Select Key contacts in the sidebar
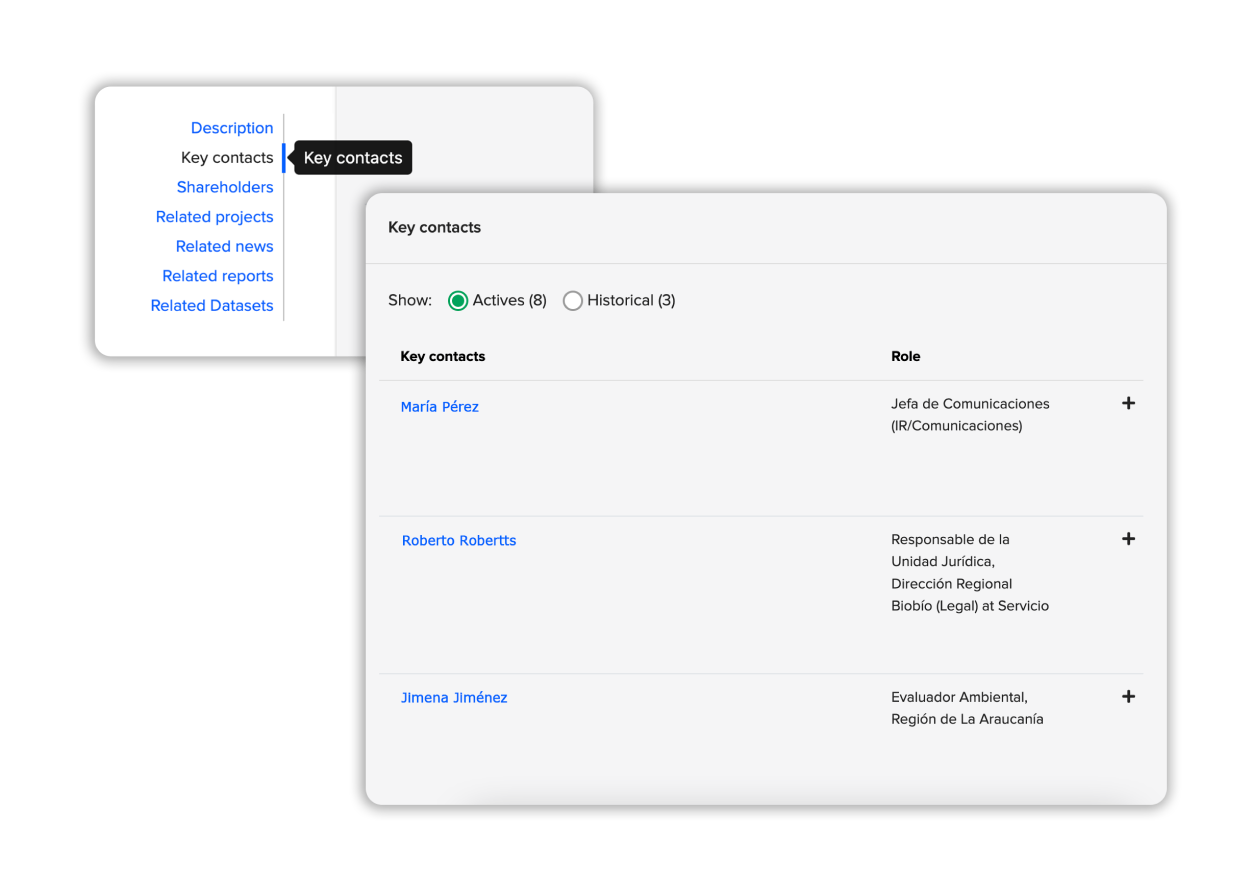 point(228,157)
